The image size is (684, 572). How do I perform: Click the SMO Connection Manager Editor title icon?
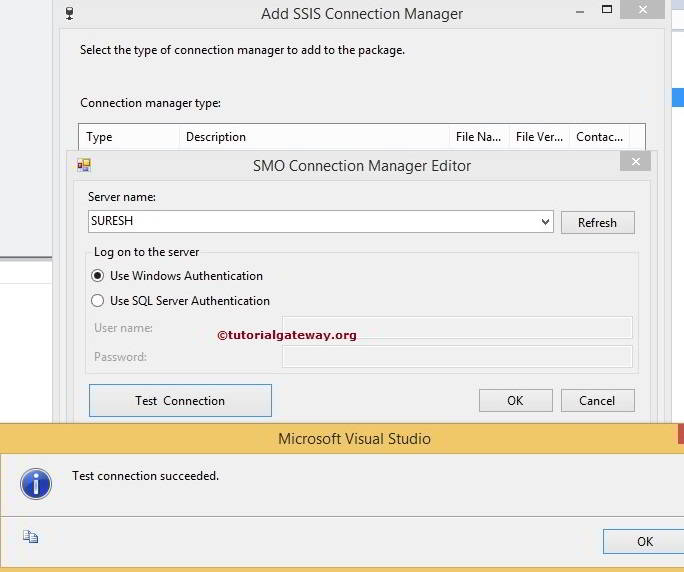pyautogui.click(x=84, y=165)
